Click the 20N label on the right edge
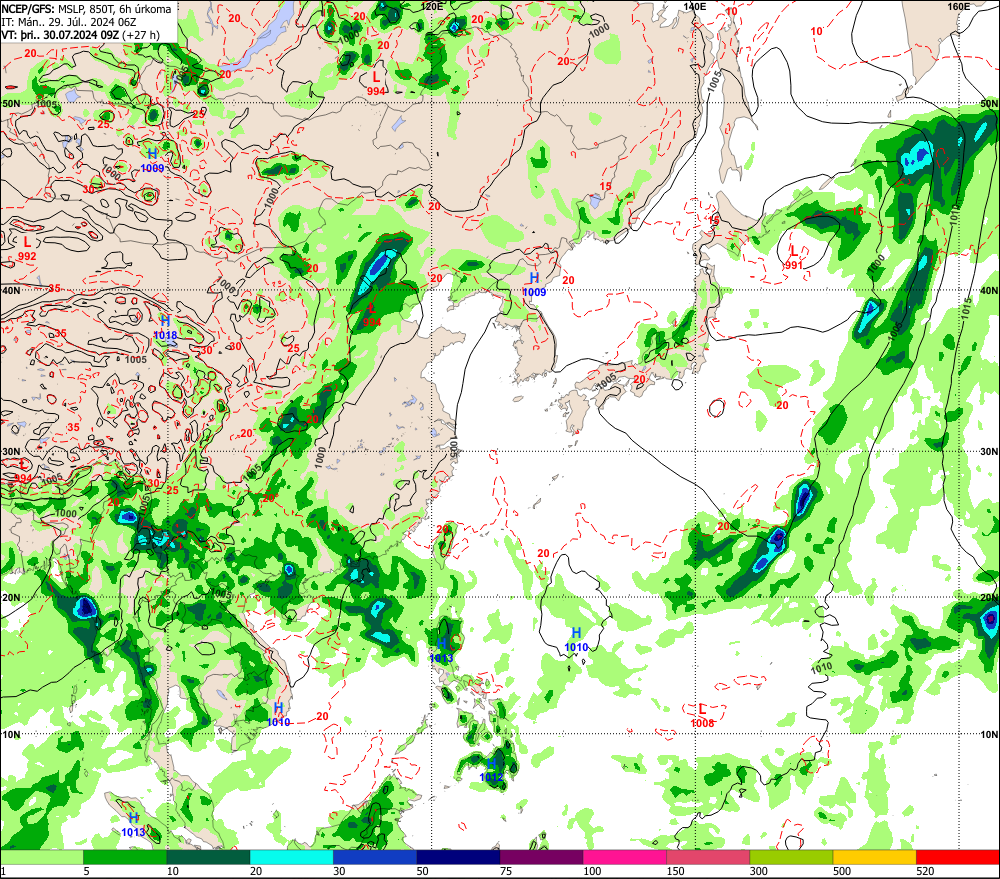Screen dimensions: 1000x879 click(x=989, y=598)
